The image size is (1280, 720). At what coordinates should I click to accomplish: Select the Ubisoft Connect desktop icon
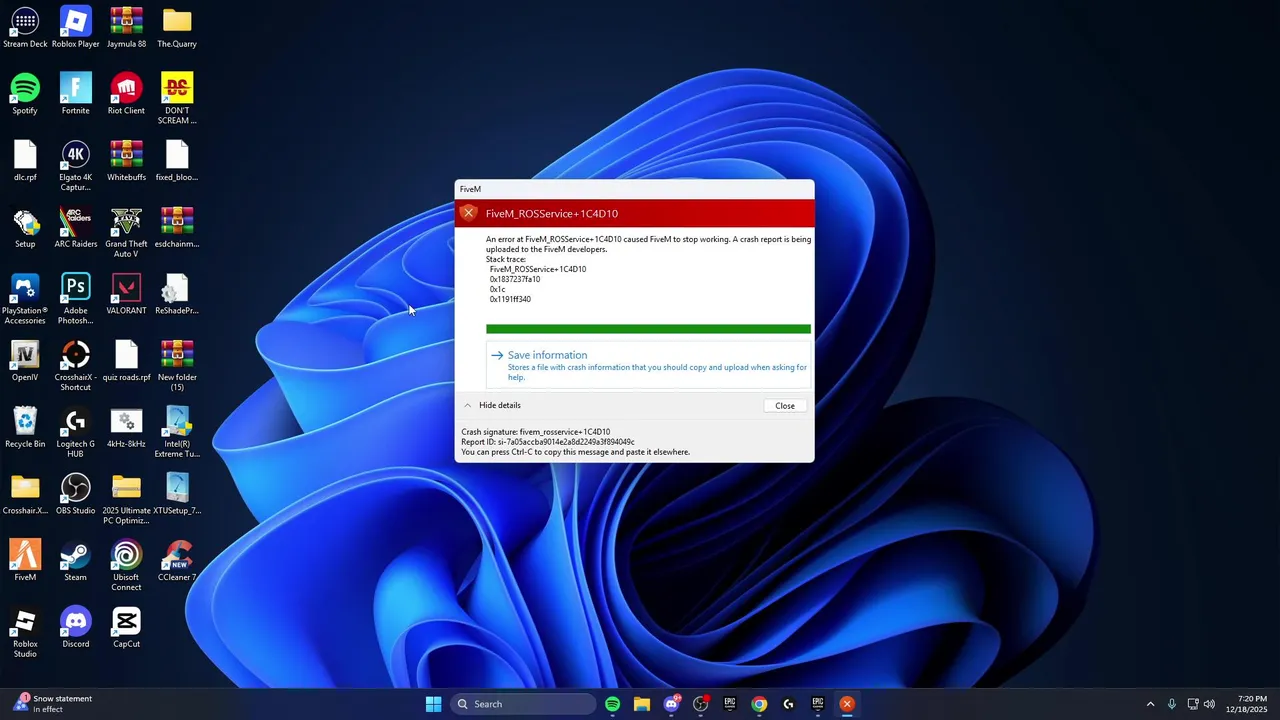[x=126, y=565]
